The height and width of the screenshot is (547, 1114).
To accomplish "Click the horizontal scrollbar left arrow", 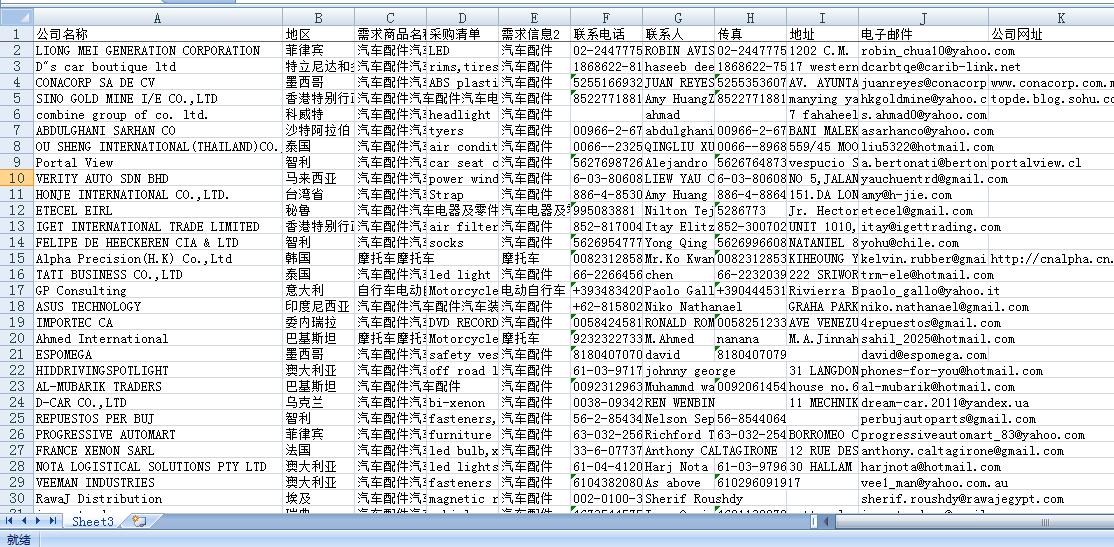I will point(828,521).
